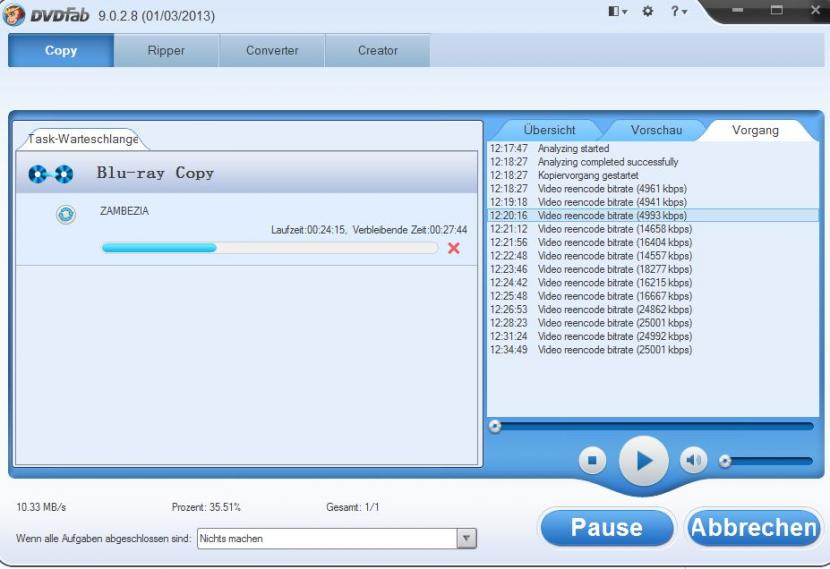
Task: Click the Gesamt: 1/1 status
Action: click(x=353, y=507)
